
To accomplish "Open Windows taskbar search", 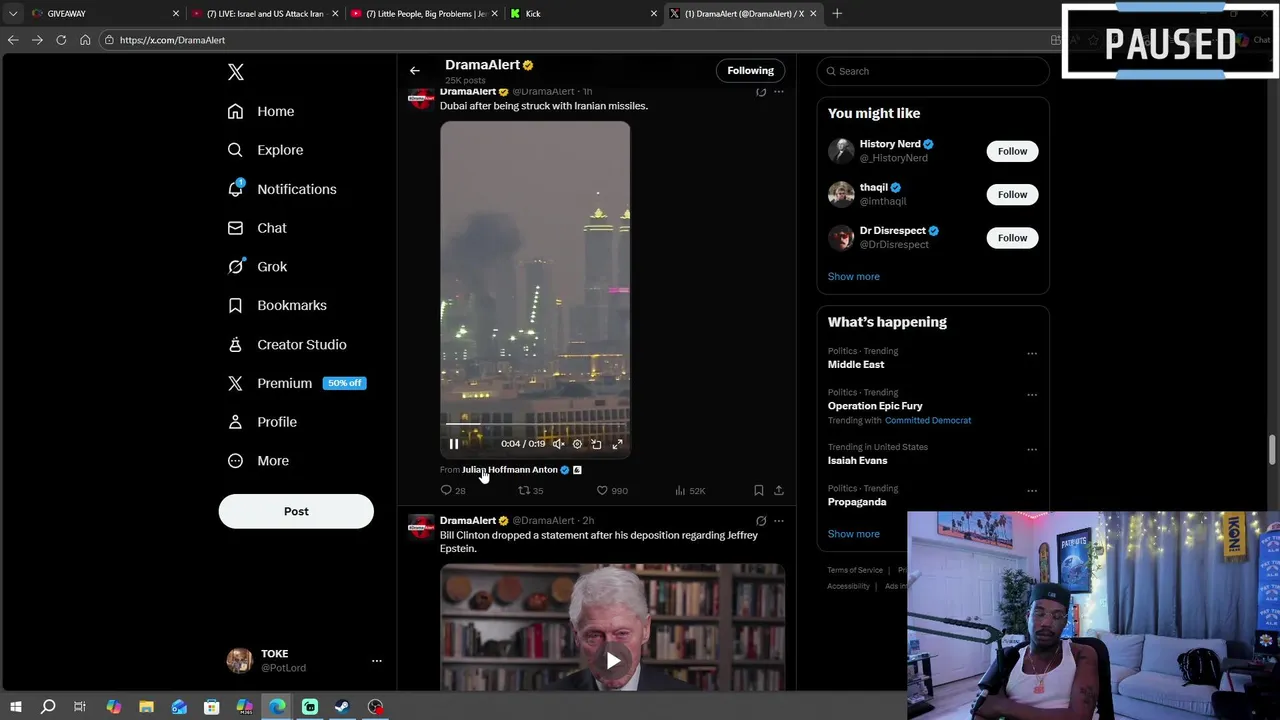I will click(47, 707).
